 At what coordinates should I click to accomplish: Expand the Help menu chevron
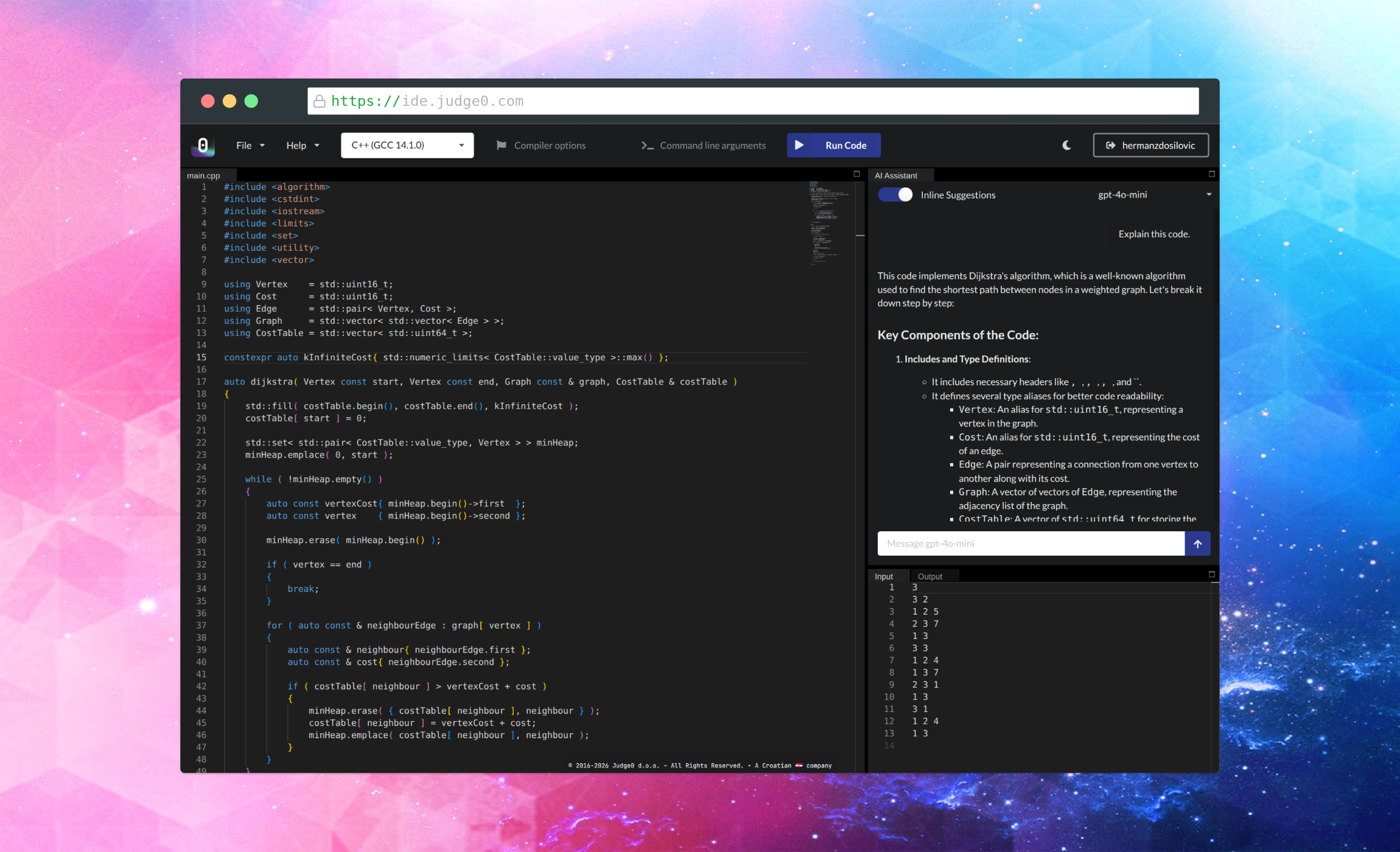point(317,145)
